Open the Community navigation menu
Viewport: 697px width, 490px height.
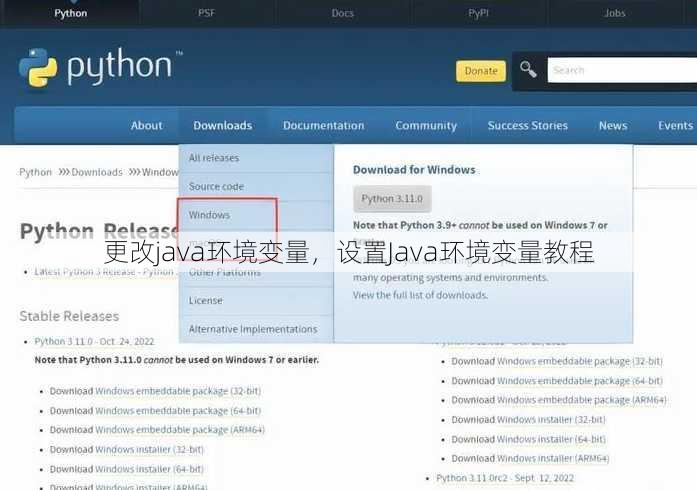[x=426, y=126]
